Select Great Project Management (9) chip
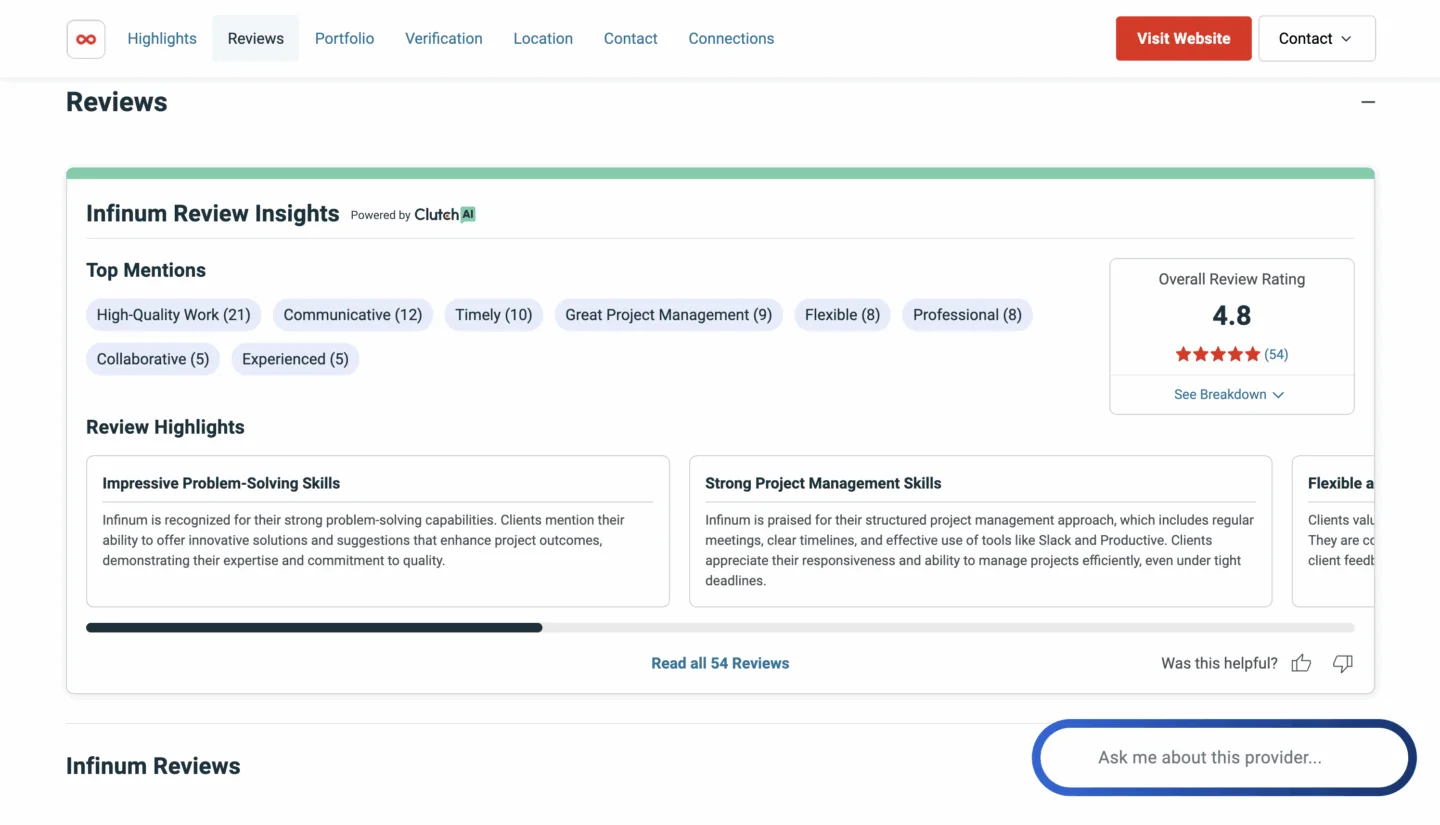Viewport: 1440px width, 825px height. click(x=669, y=315)
